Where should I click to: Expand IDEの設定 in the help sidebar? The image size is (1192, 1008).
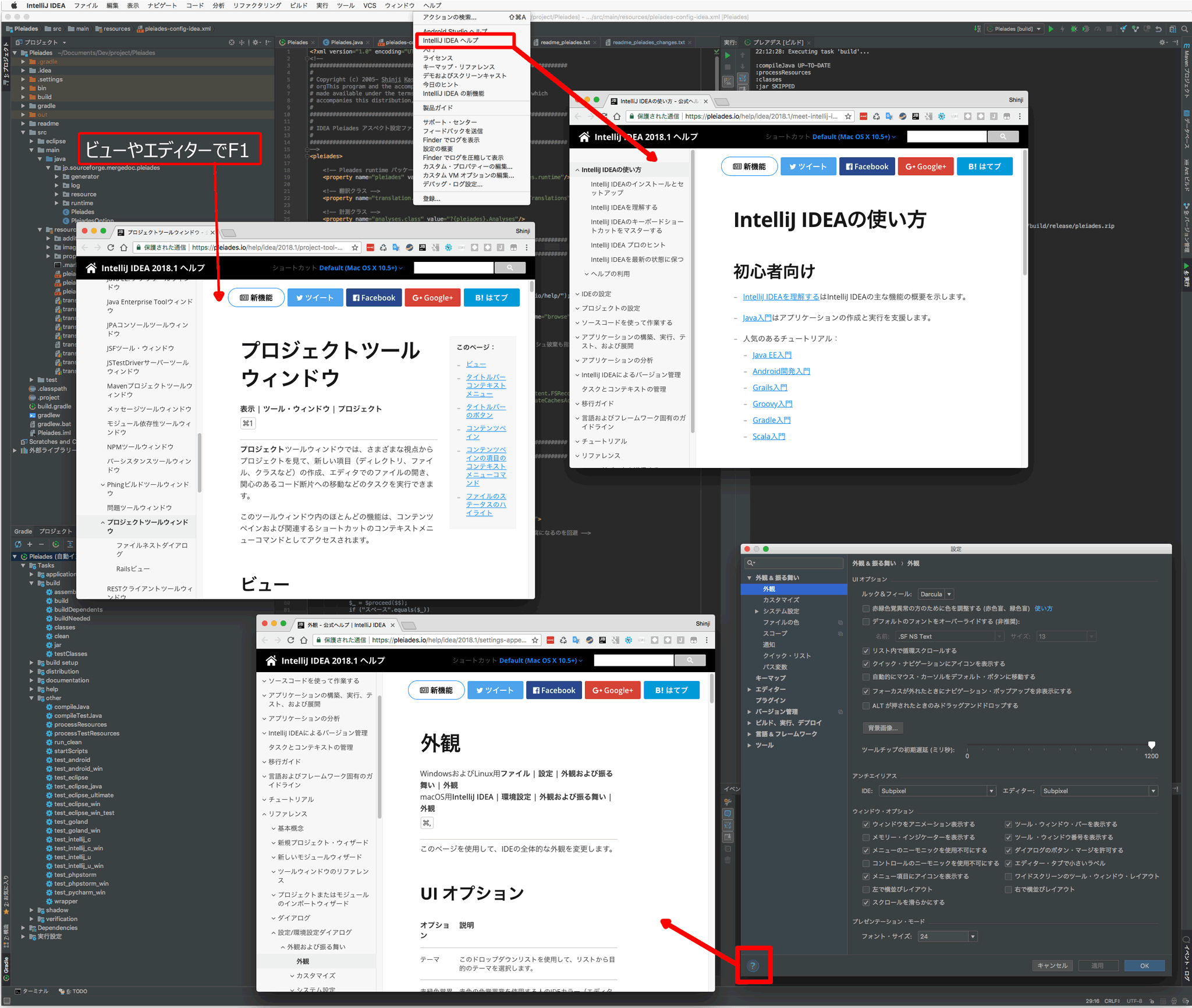(x=577, y=294)
